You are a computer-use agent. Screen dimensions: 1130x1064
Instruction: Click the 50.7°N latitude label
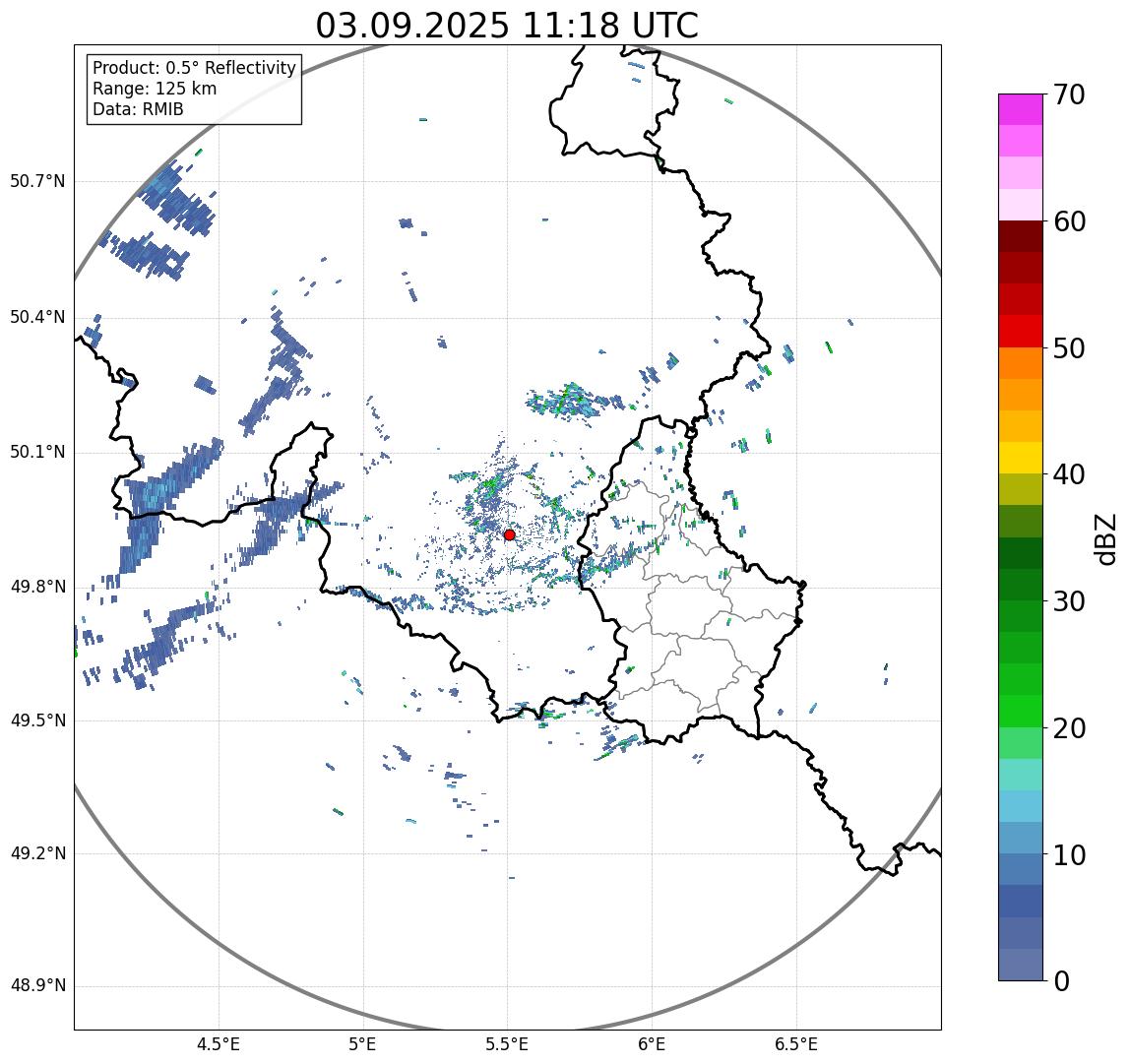point(37,181)
